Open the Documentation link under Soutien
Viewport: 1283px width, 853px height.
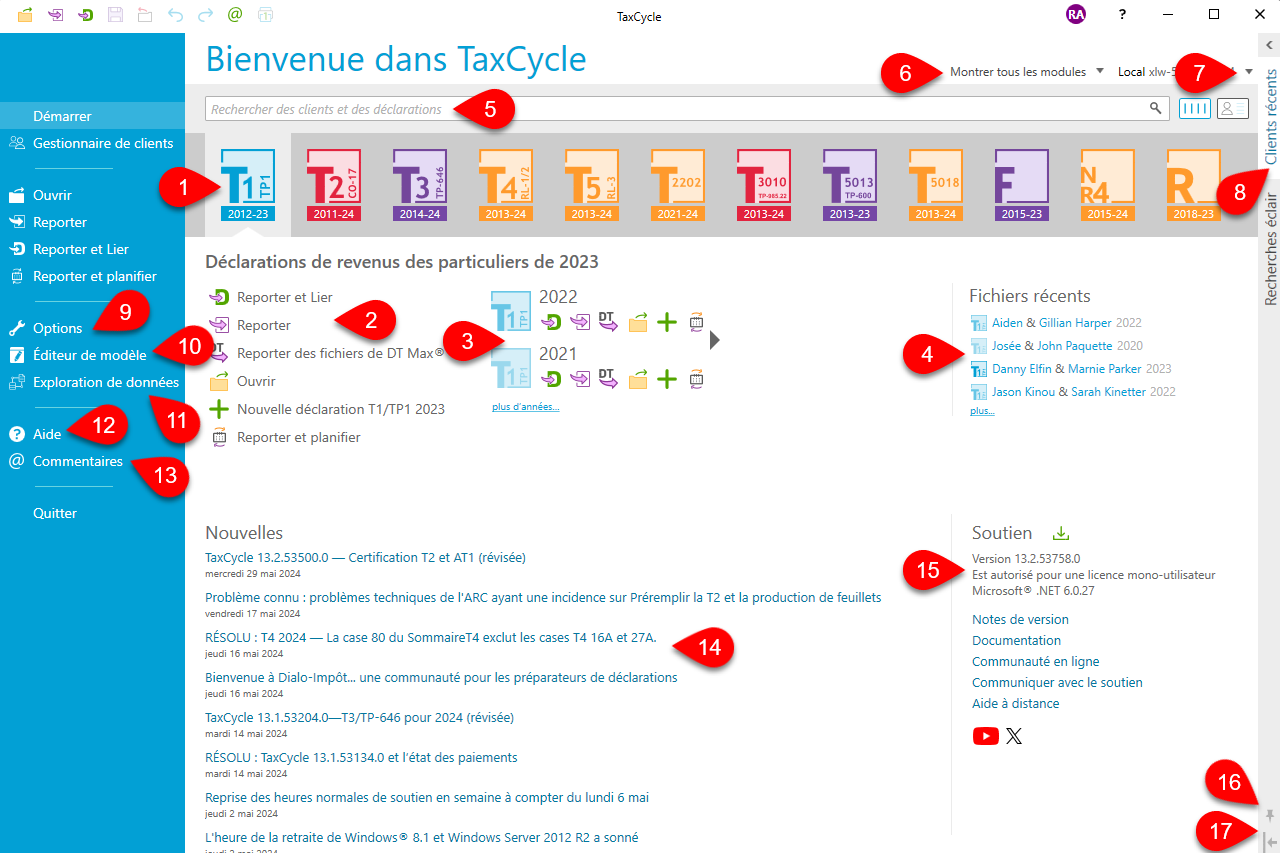click(1016, 640)
